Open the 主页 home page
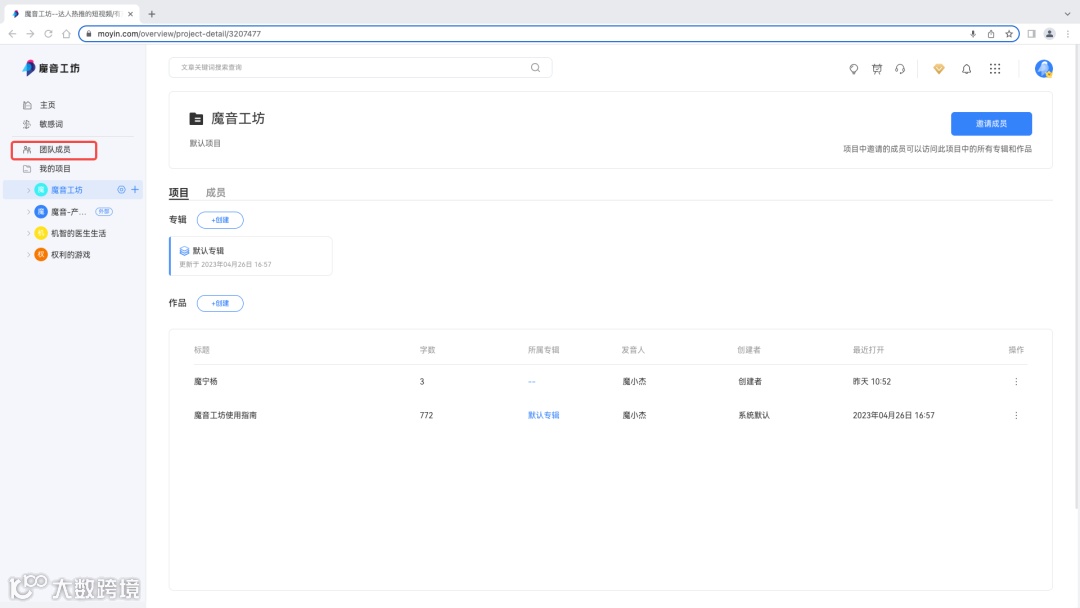Viewport: 1080px width, 608px height. point(47,105)
